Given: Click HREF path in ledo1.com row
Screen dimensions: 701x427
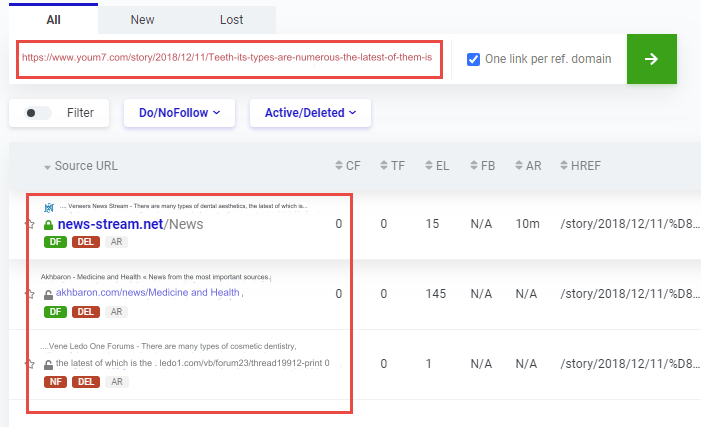Looking at the screenshot, I should [x=630, y=364].
